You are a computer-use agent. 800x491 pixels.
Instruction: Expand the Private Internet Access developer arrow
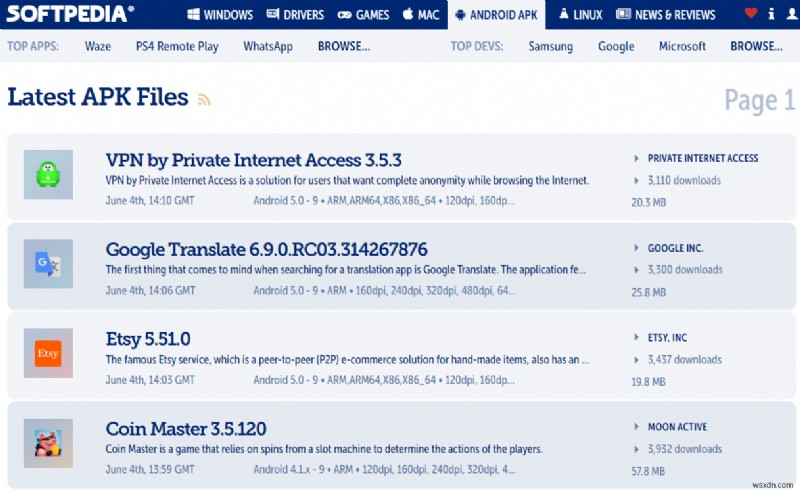[x=637, y=158]
